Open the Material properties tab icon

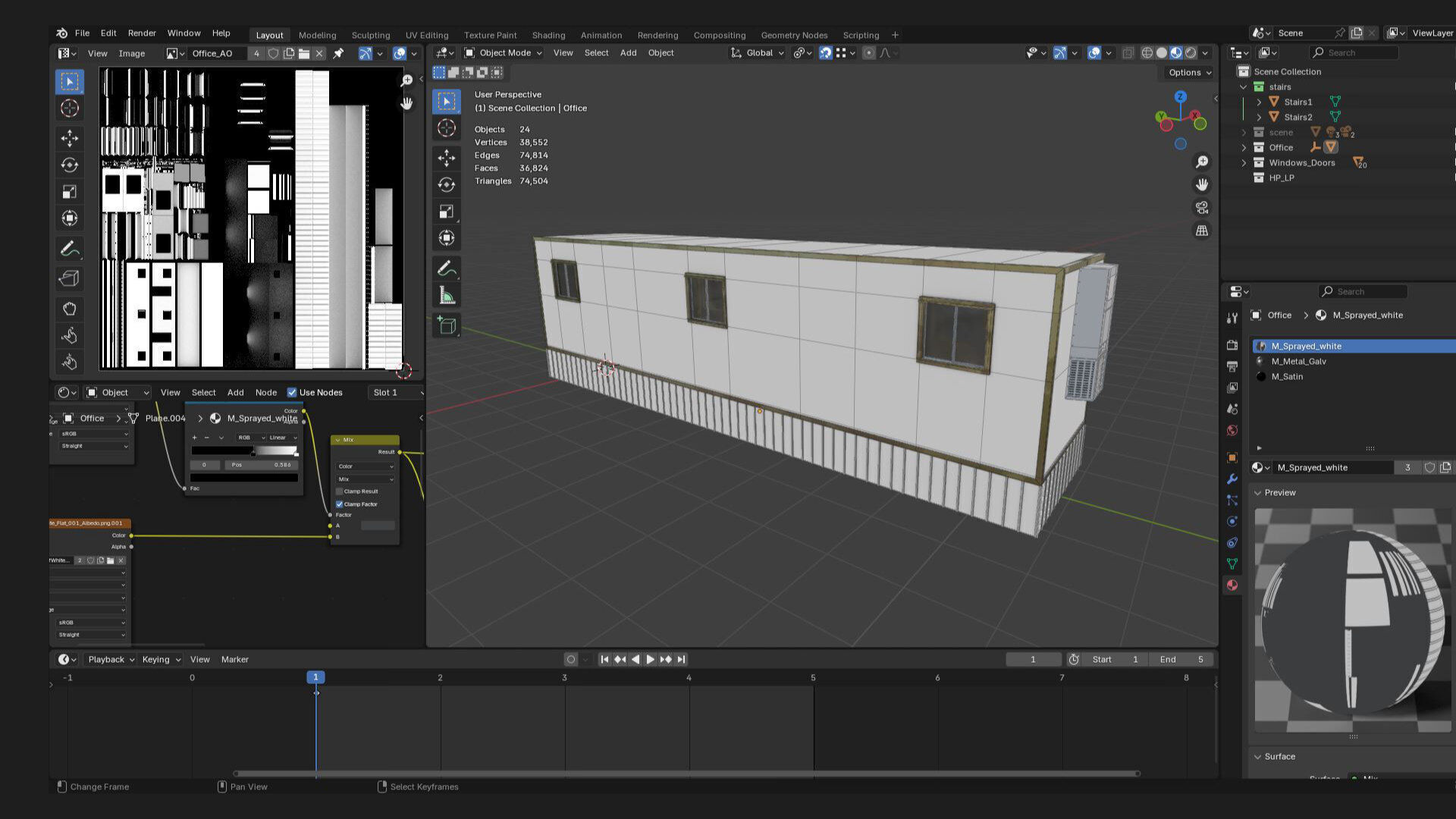[x=1232, y=585]
